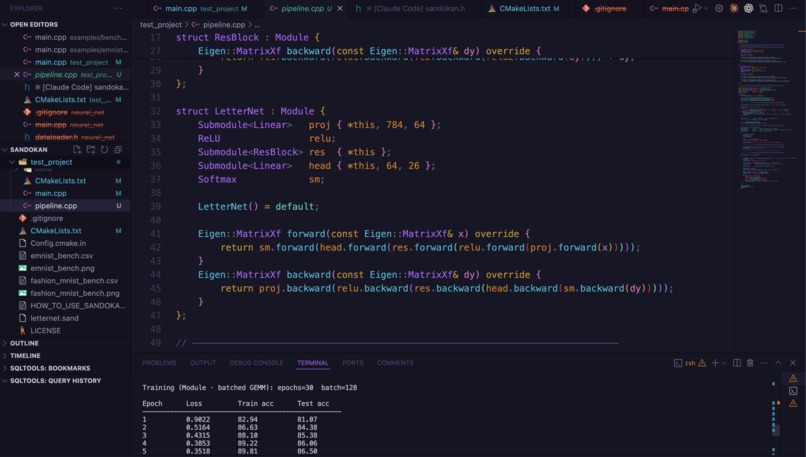Open terminal panel more actions menu
Image resolution: width=806 pixels, height=457 pixels.
pos(764,363)
